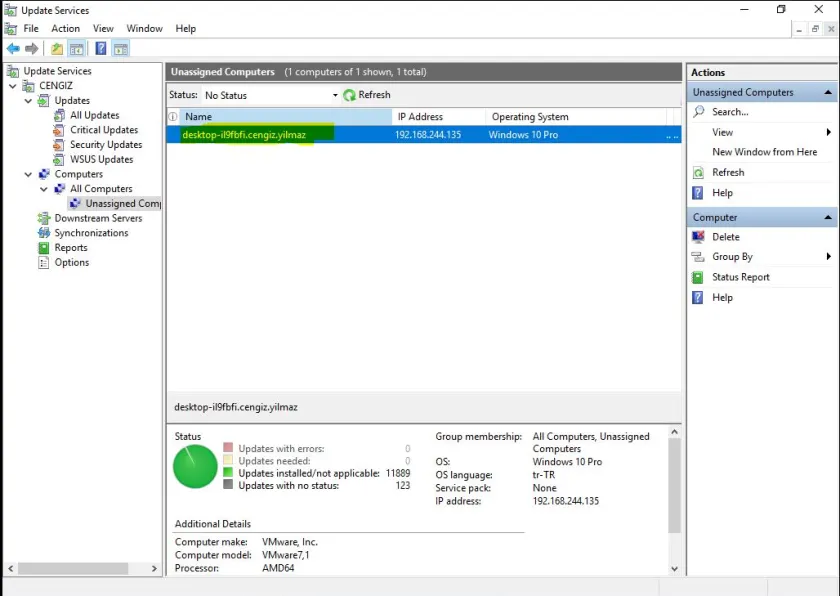
Task: Collapse the Unassigned Computers actions section
Action: (x=828, y=92)
